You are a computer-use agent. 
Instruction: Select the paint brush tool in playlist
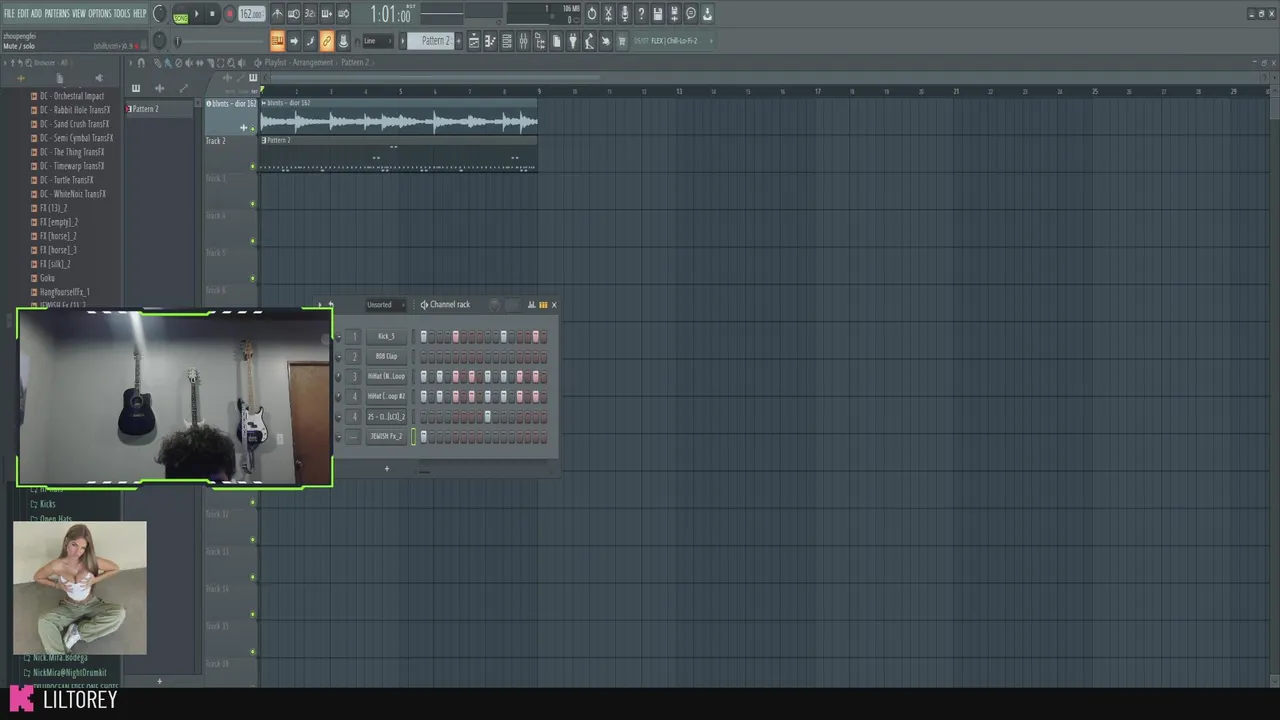(167, 62)
